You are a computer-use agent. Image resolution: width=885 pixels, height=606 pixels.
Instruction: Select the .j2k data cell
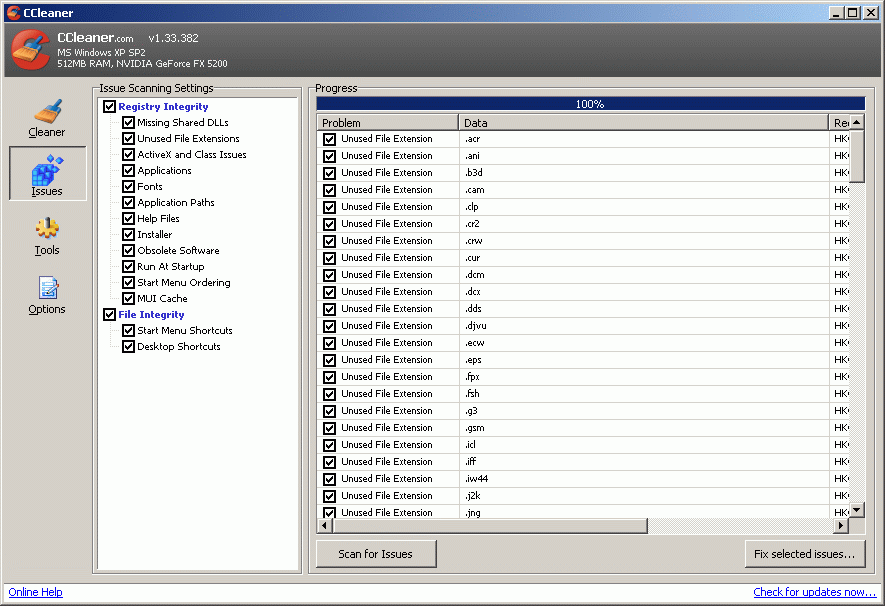click(644, 495)
